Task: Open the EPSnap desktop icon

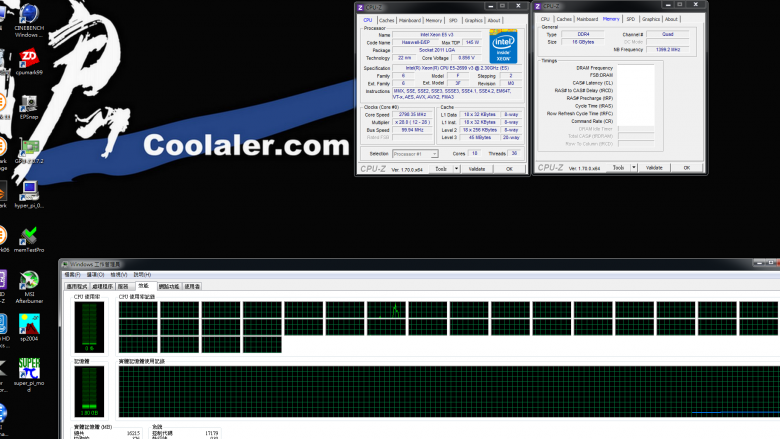Action: point(29,107)
